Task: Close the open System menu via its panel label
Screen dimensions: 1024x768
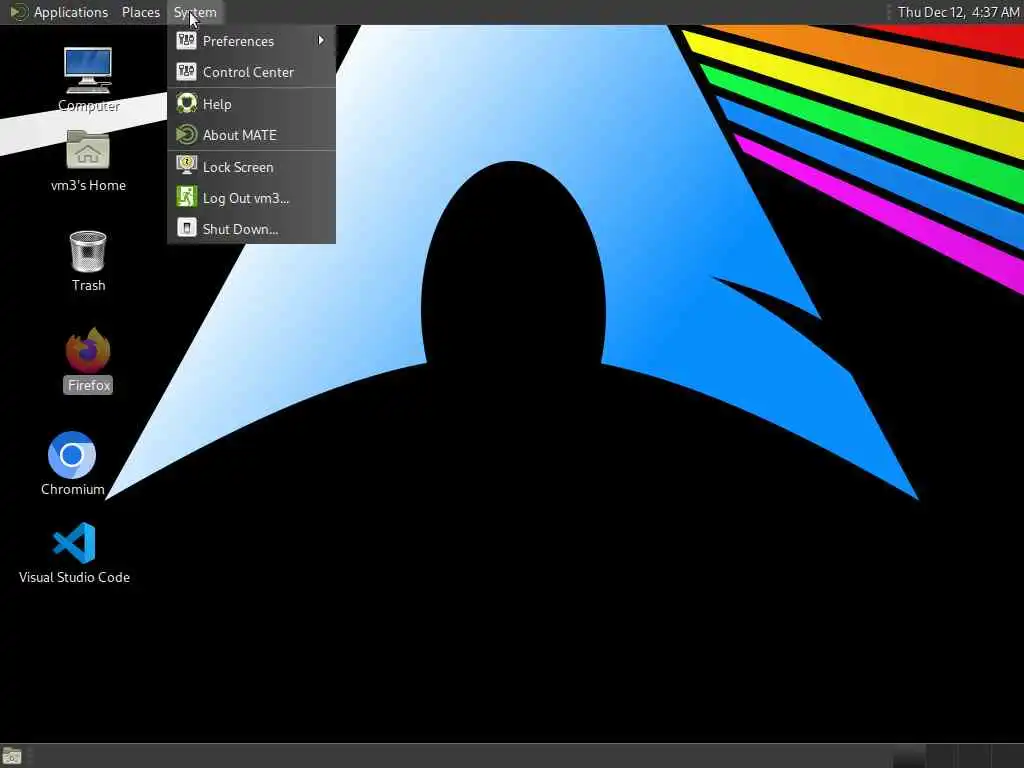Action: pos(195,12)
